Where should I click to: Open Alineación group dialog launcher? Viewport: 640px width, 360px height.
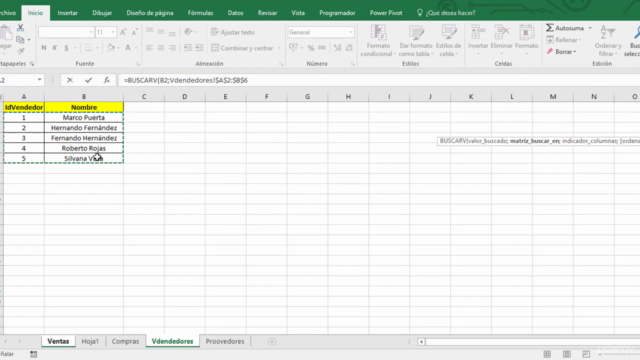pos(281,64)
